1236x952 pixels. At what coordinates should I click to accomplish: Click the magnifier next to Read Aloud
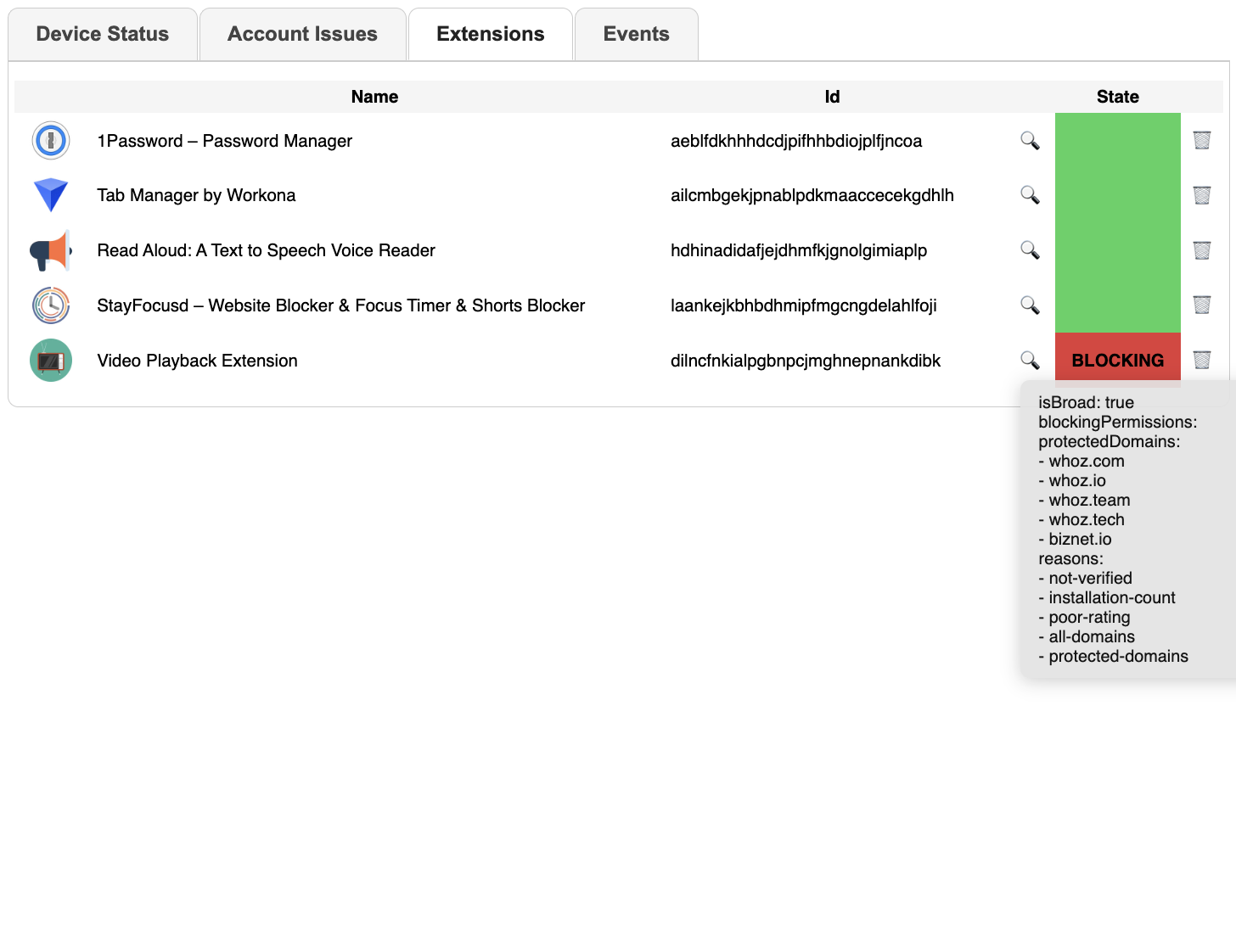point(1029,250)
